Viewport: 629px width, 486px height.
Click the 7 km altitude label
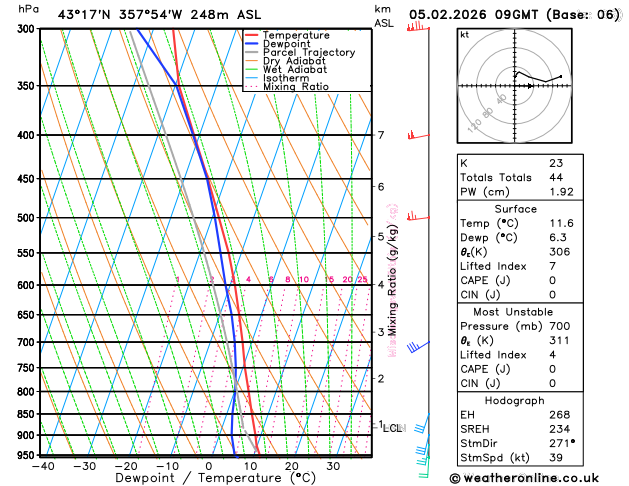[381, 135]
